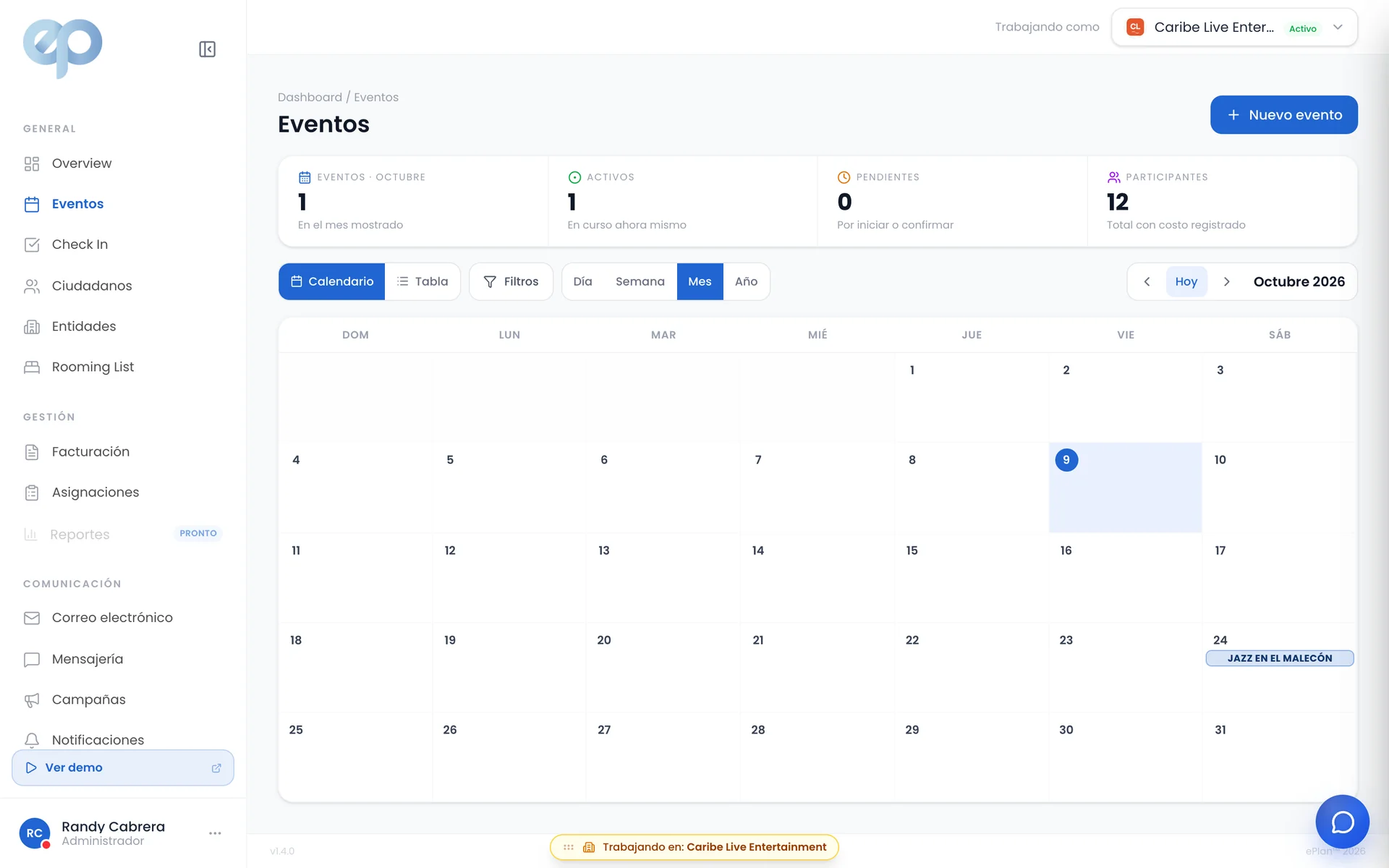
Task: Click the ePlan logo
Action: click(x=63, y=48)
